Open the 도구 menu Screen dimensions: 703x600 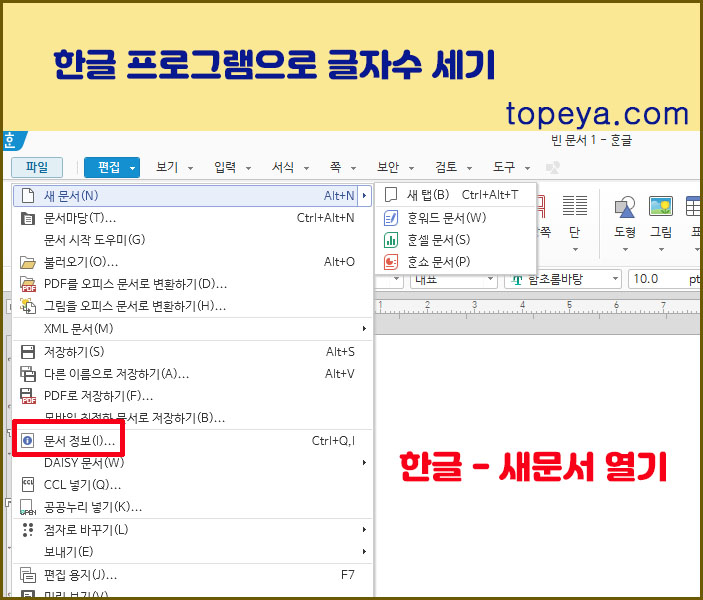[504, 168]
